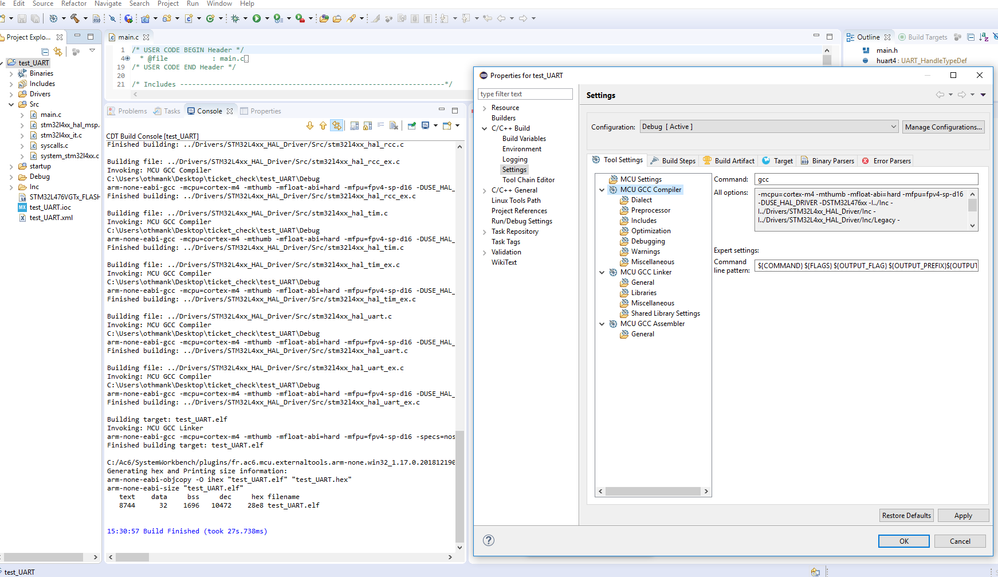Image resolution: width=998 pixels, height=577 pixels.
Task: Switch to the Error Parsers tab
Action: click(x=886, y=161)
